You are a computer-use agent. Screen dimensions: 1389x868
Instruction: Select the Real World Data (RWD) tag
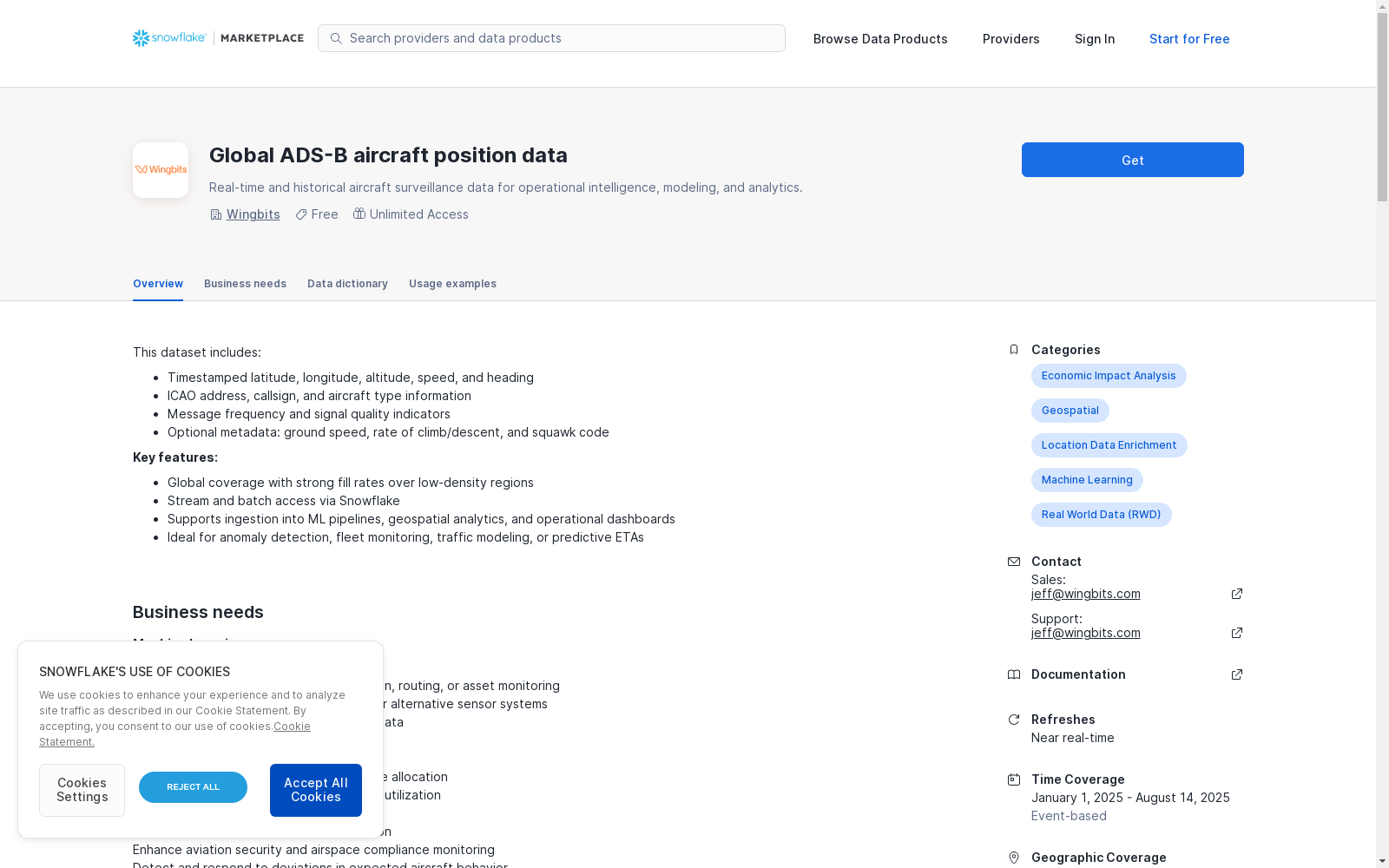pyautogui.click(x=1101, y=515)
